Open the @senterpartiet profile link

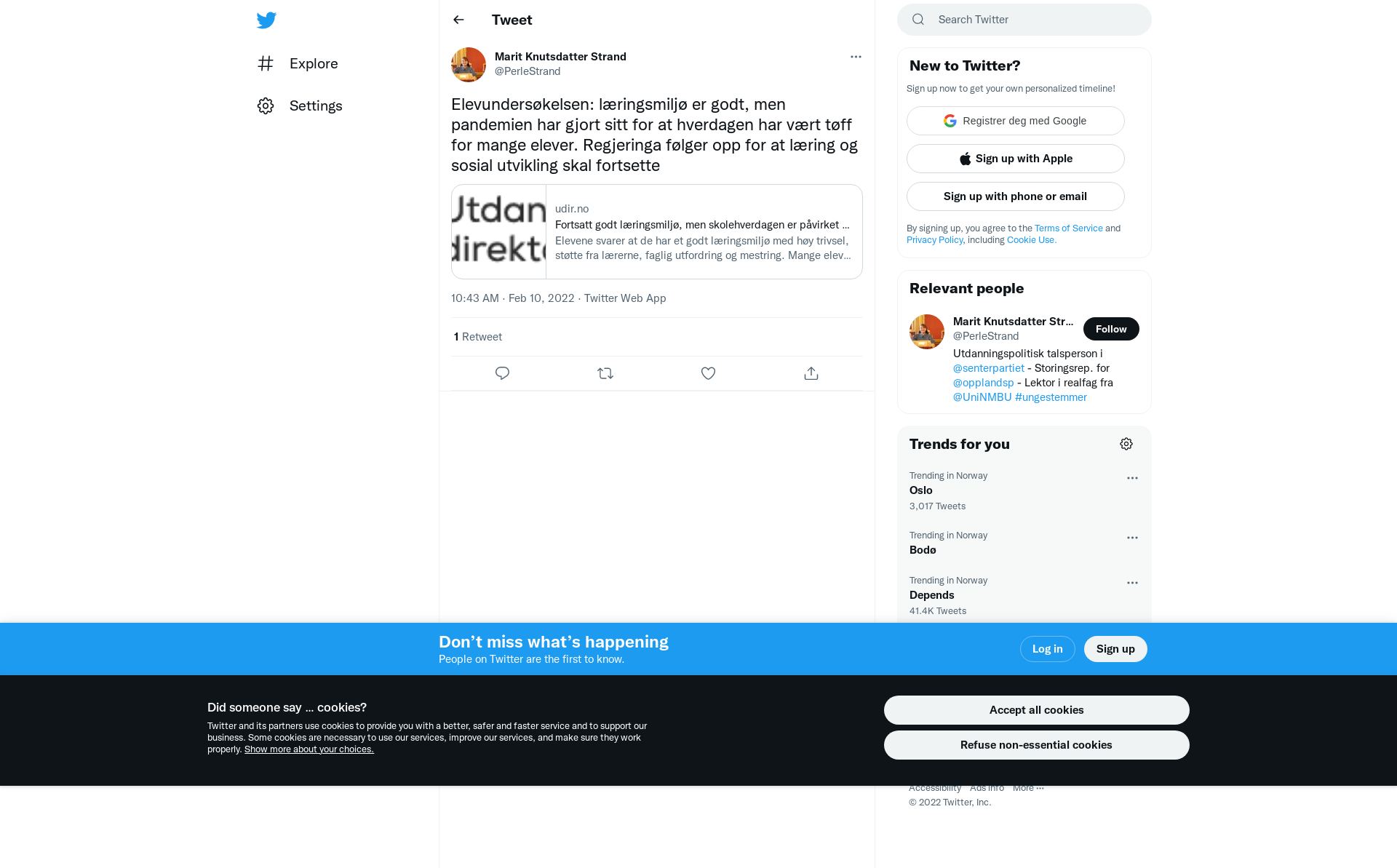[x=988, y=368]
